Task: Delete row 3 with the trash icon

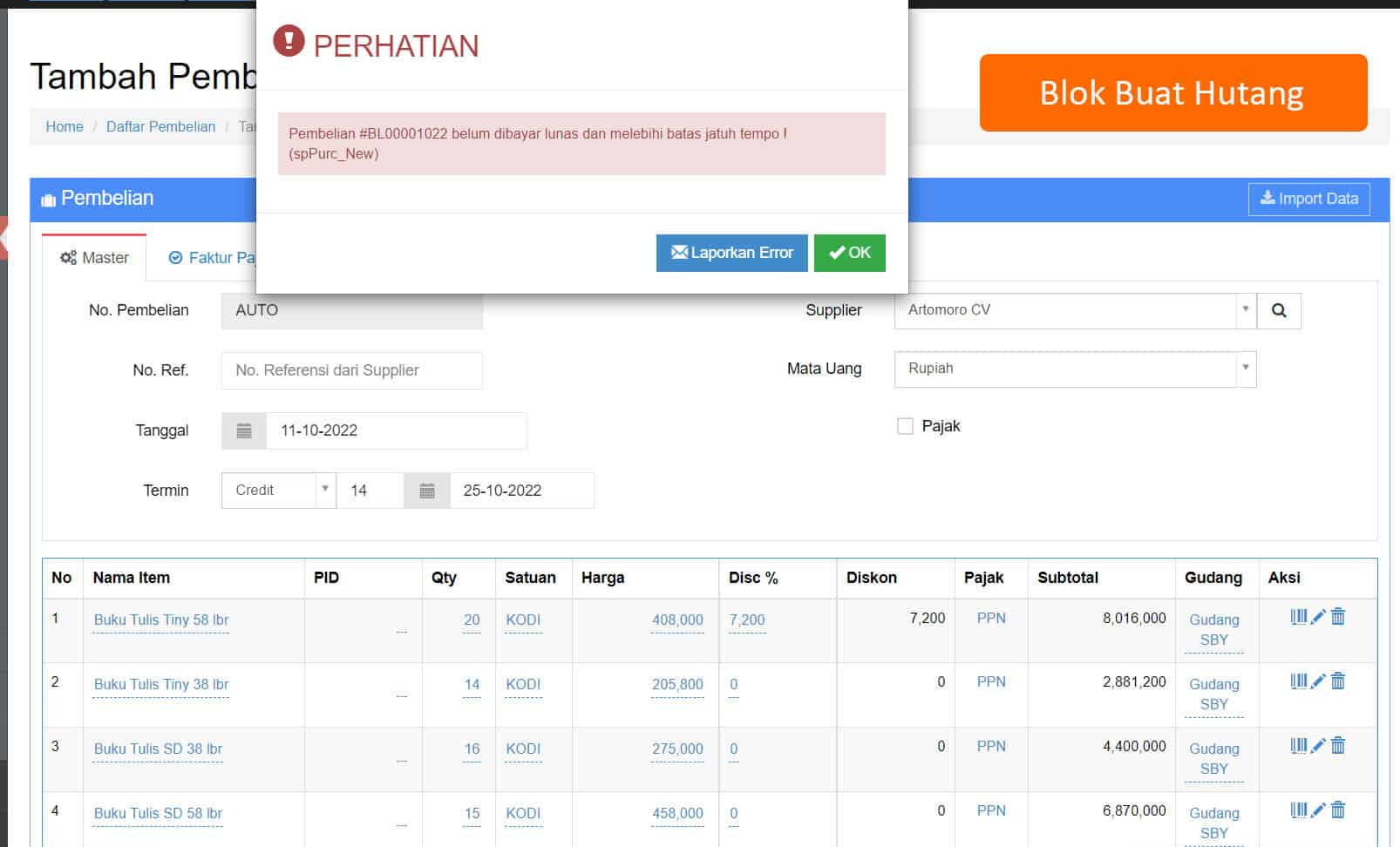Action: pyautogui.click(x=1338, y=746)
